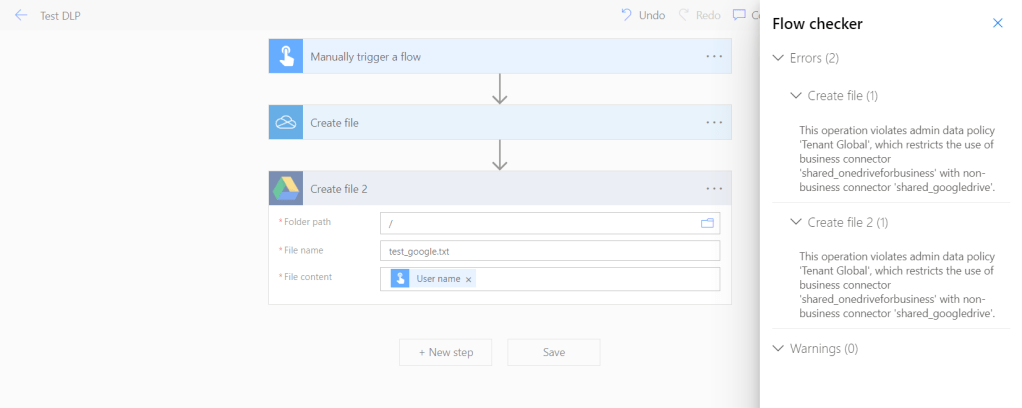This screenshot has height=408, width=1022.
Task: Open the ellipsis menu for Create file step
Action: [714, 122]
